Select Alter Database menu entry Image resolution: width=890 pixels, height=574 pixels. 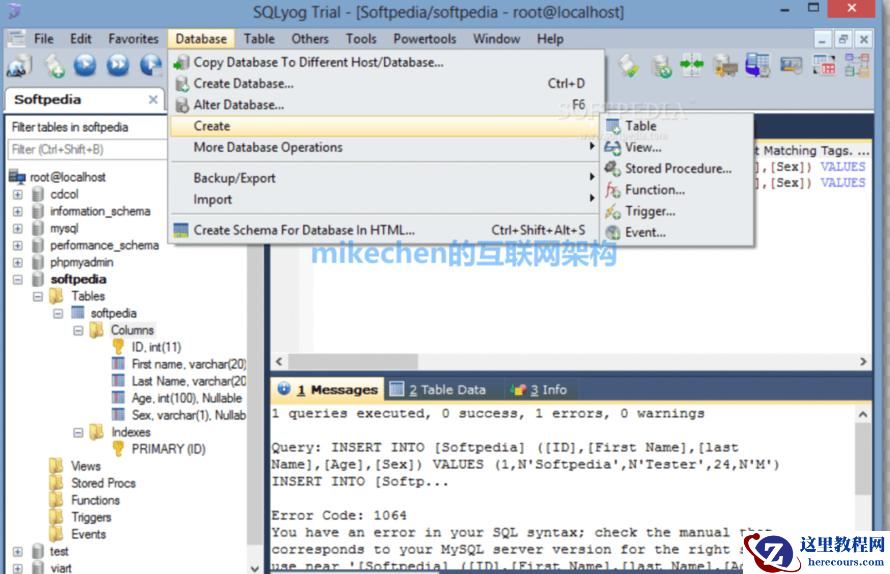(386, 105)
